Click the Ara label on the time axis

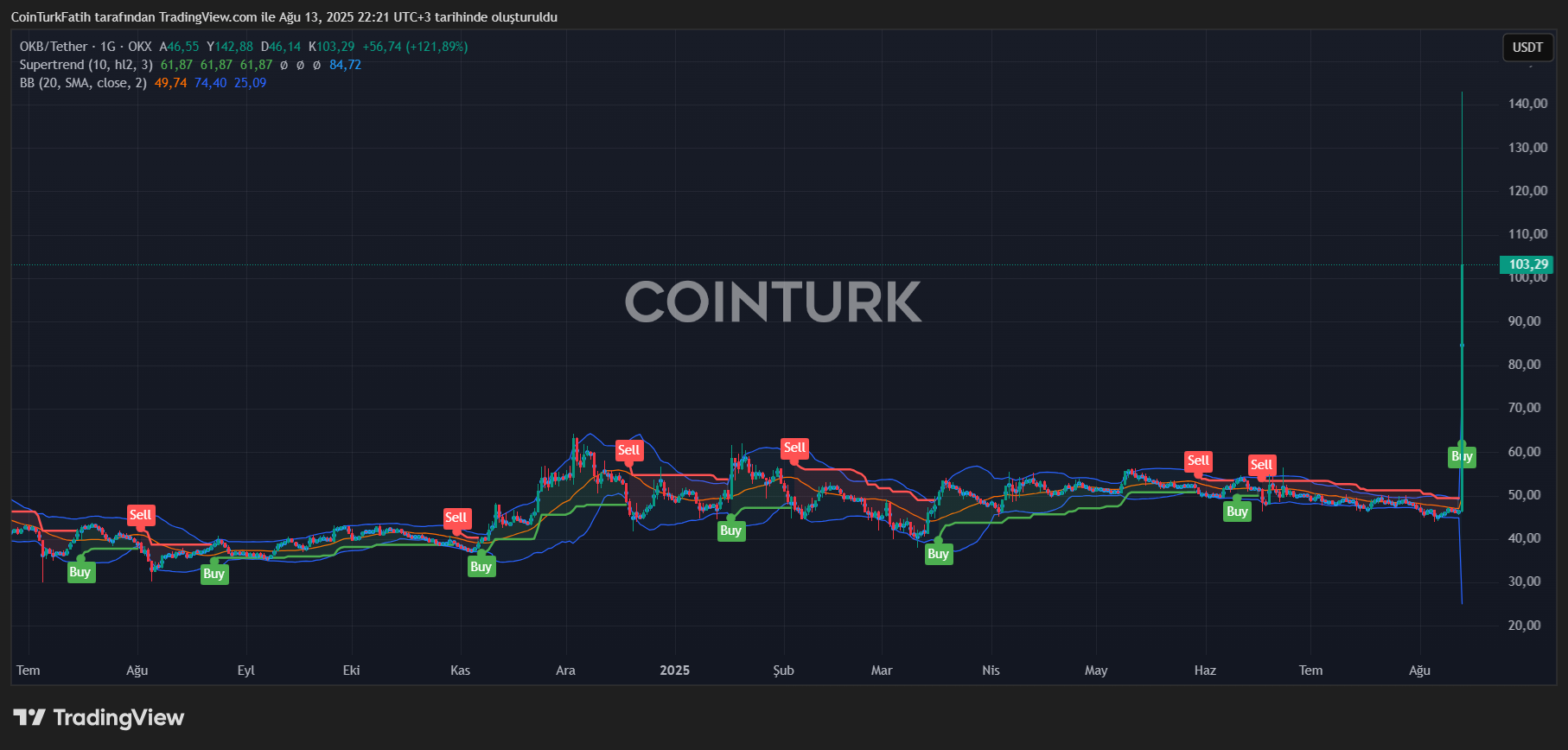click(x=565, y=671)
